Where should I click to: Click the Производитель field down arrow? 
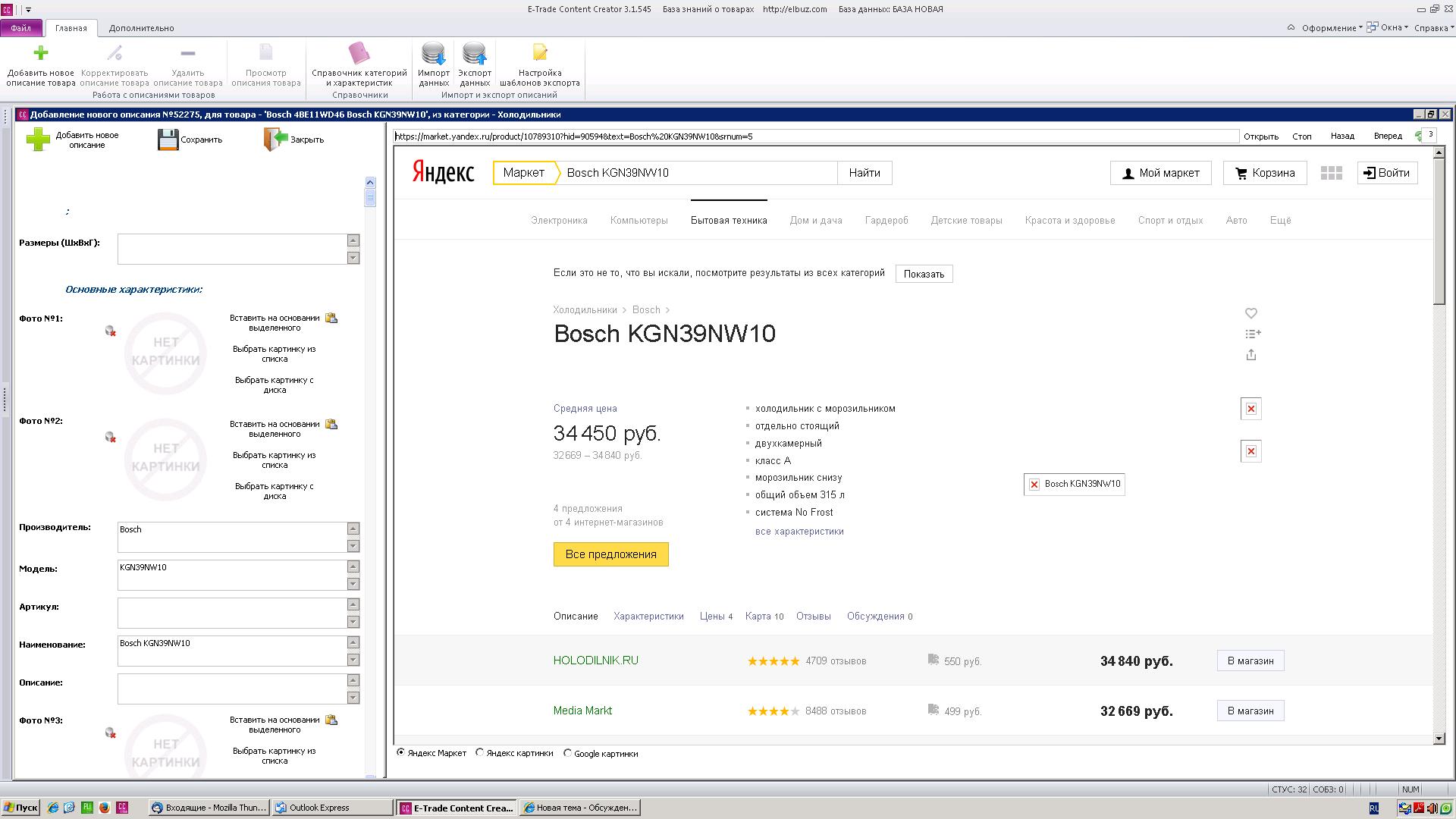point(353,546)
